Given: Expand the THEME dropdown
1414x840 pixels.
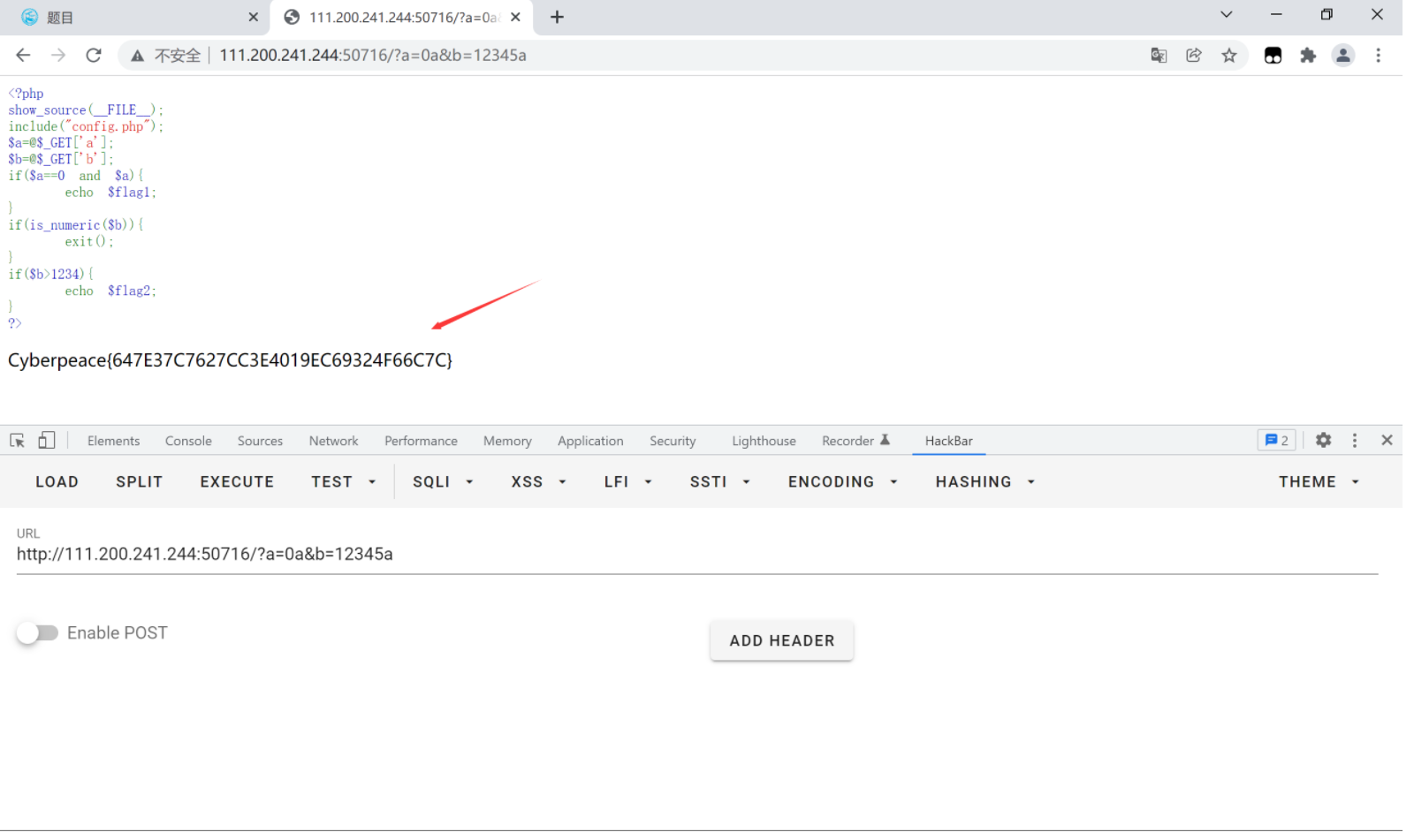Looking at the screenshot, I should tap(1319, 481).
